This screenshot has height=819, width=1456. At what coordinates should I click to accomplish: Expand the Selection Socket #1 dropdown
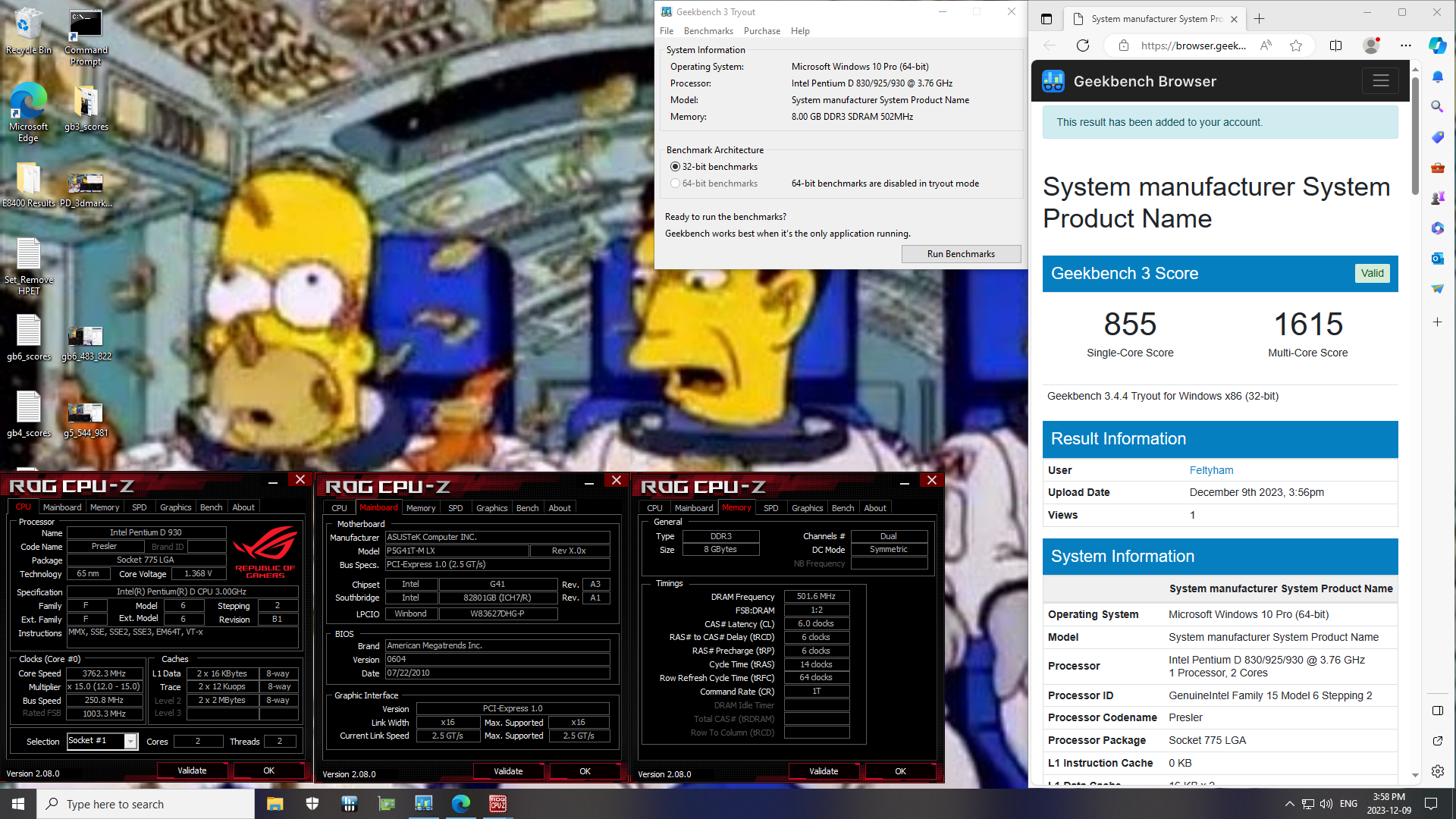coord(130,741)
